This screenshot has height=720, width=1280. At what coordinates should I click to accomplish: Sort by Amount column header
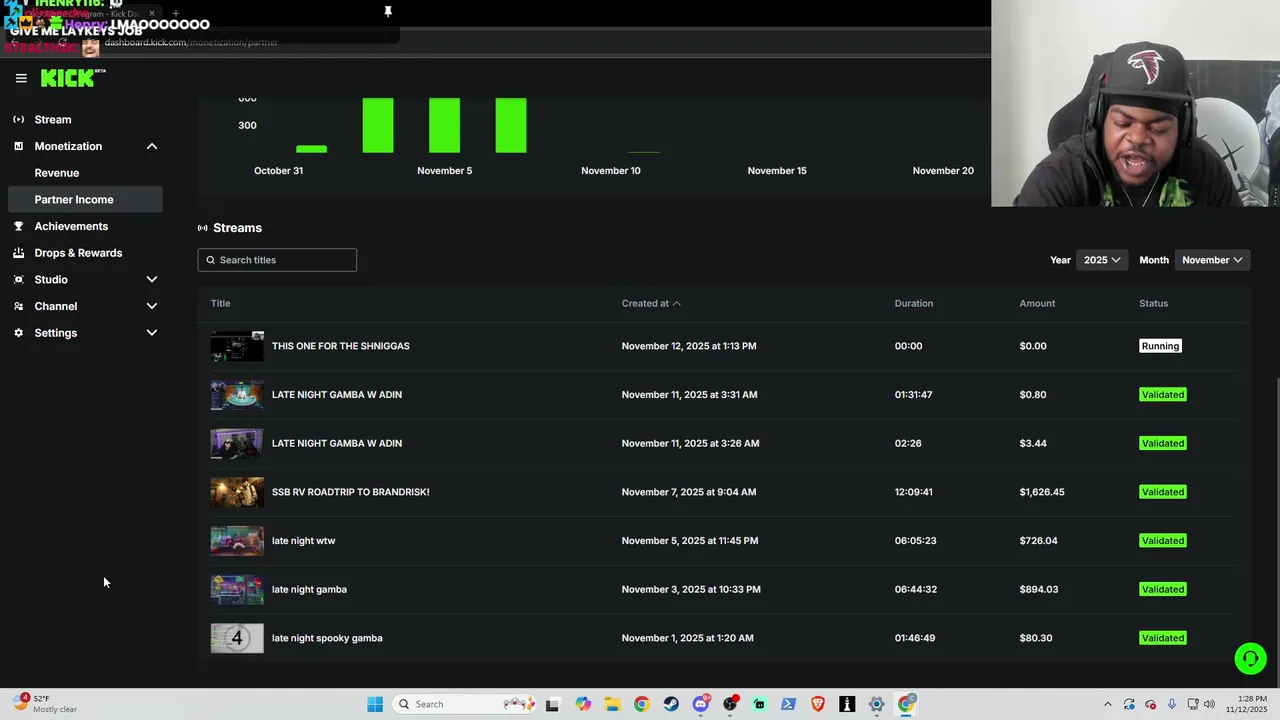[1037, 303]
